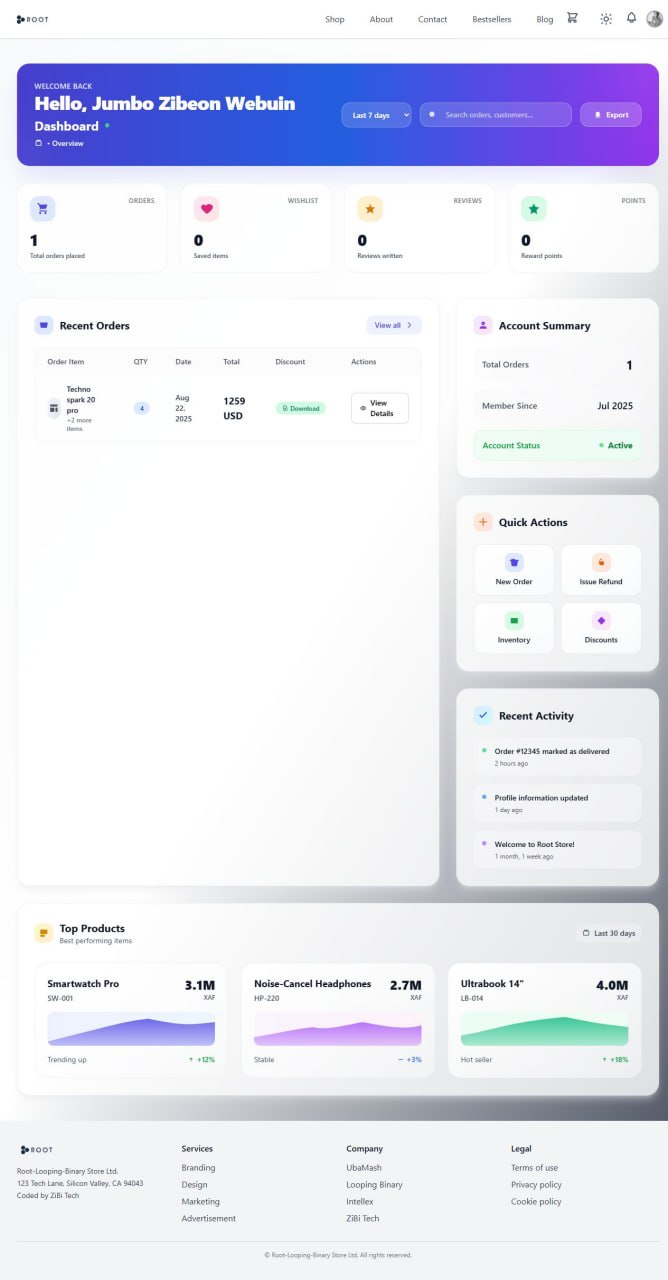
Task: Open View all recent orders
Action: (394, 325)
